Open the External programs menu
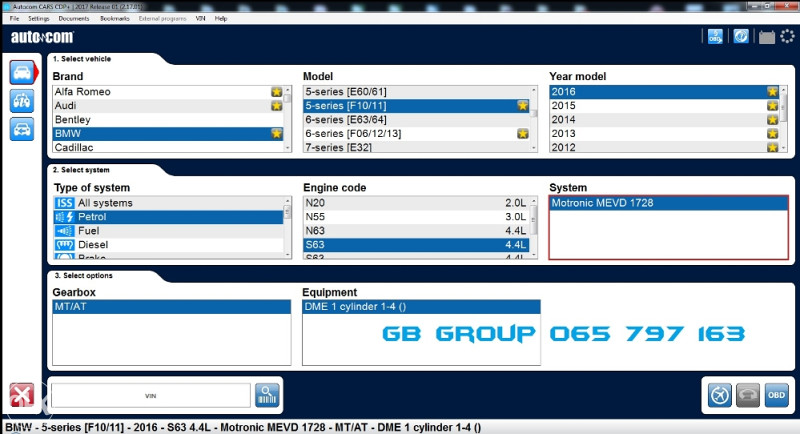This screenshot has height=434, width=800. point(162,18)
